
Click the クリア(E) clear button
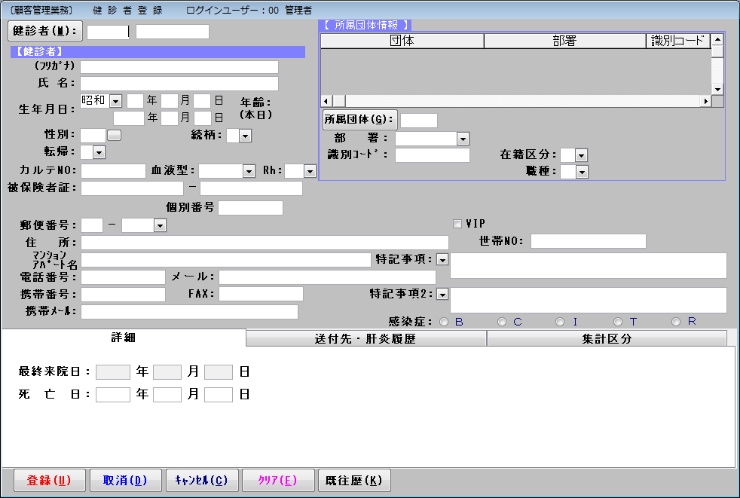[277, 480]
